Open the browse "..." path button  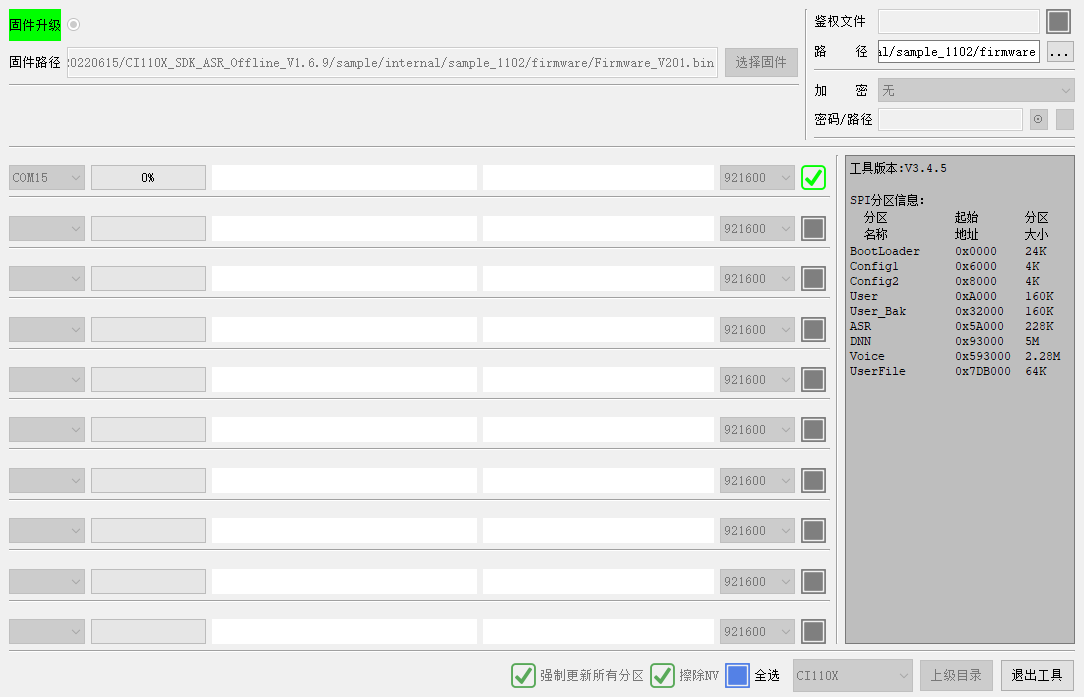point(1059,52)
